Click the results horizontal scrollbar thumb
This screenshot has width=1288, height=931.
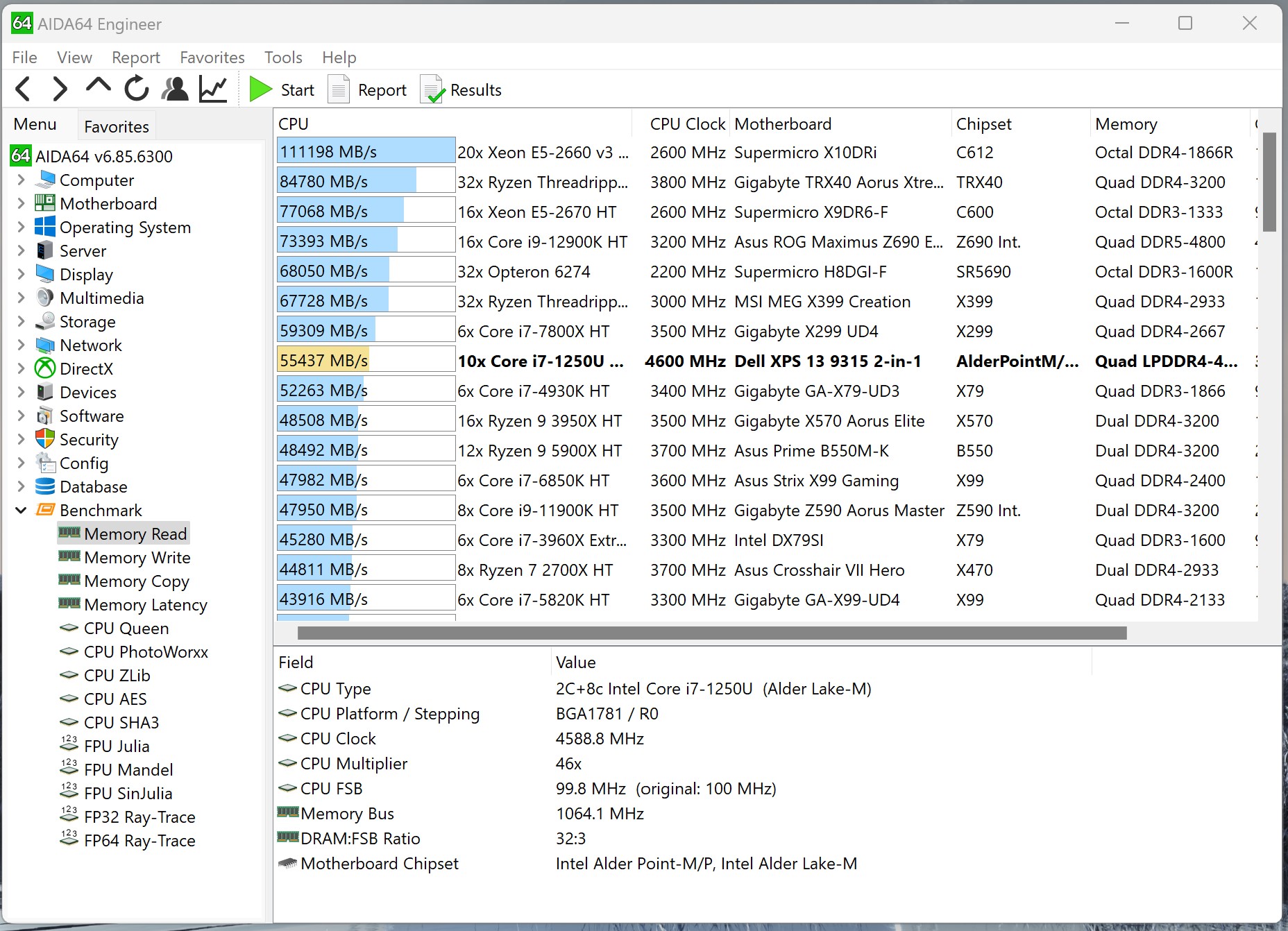point(712,633)
